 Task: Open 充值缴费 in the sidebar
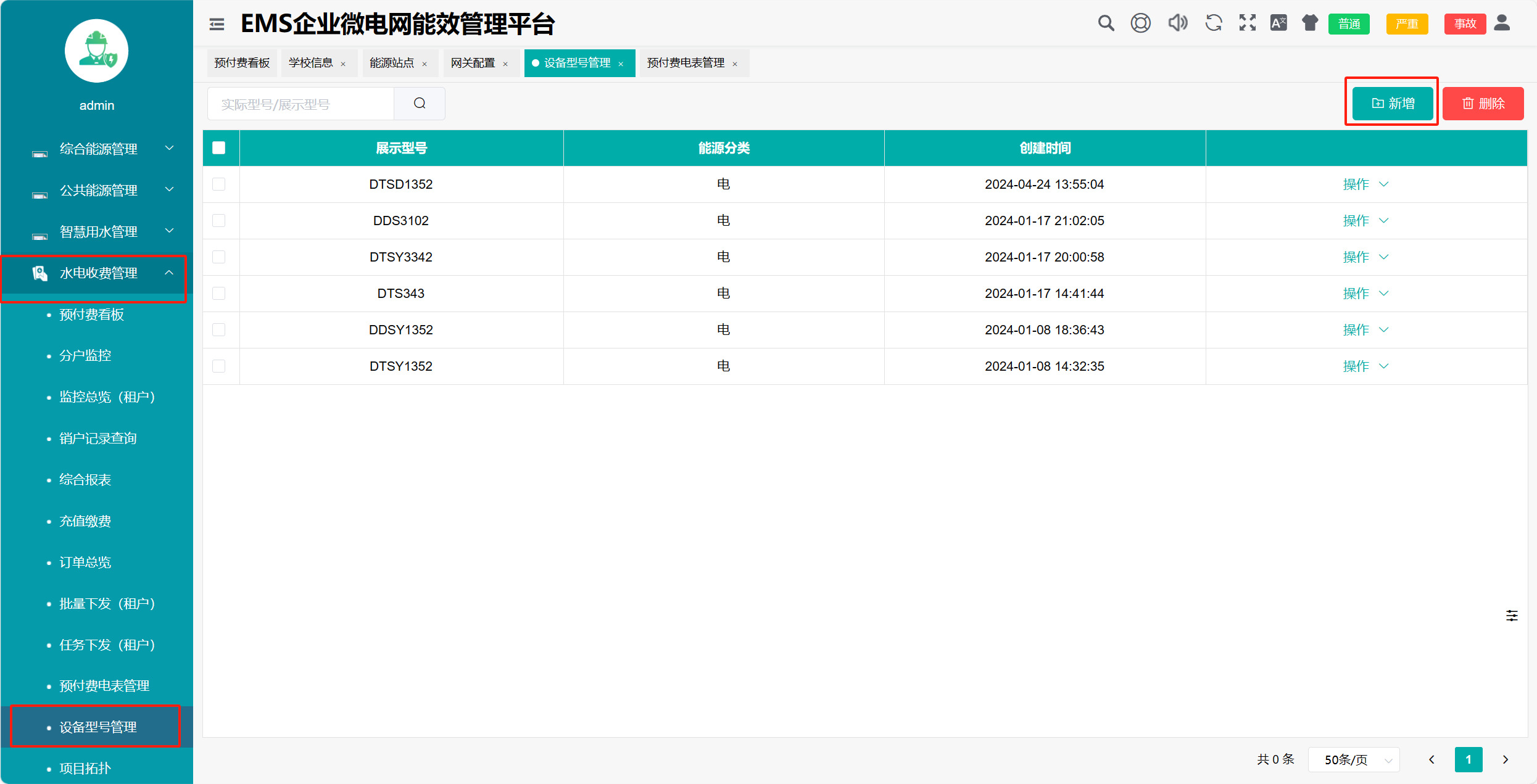click(x=85, y=521)
